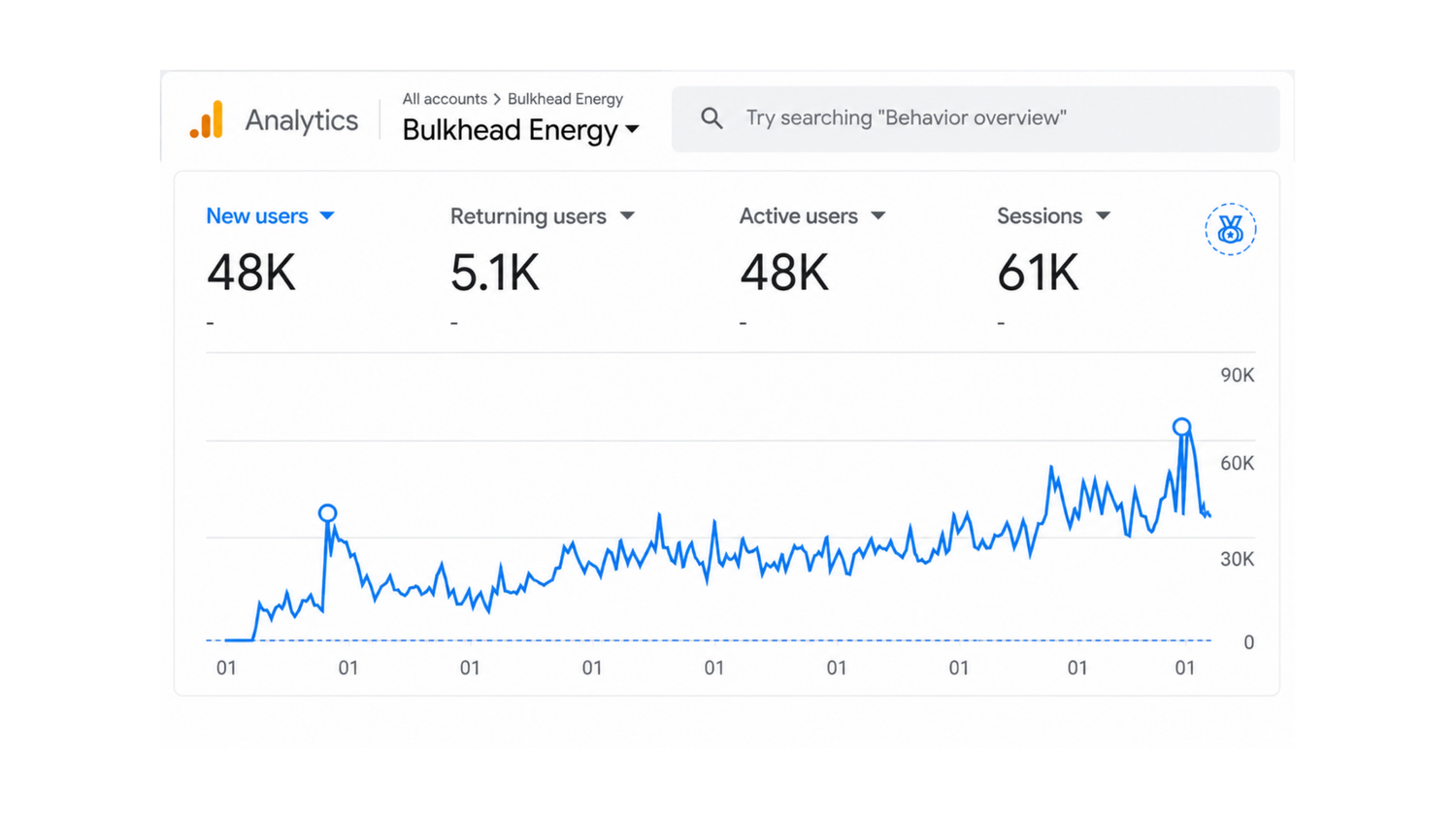Open the Bulkhead Energy account dropdown

pos(521,130)
